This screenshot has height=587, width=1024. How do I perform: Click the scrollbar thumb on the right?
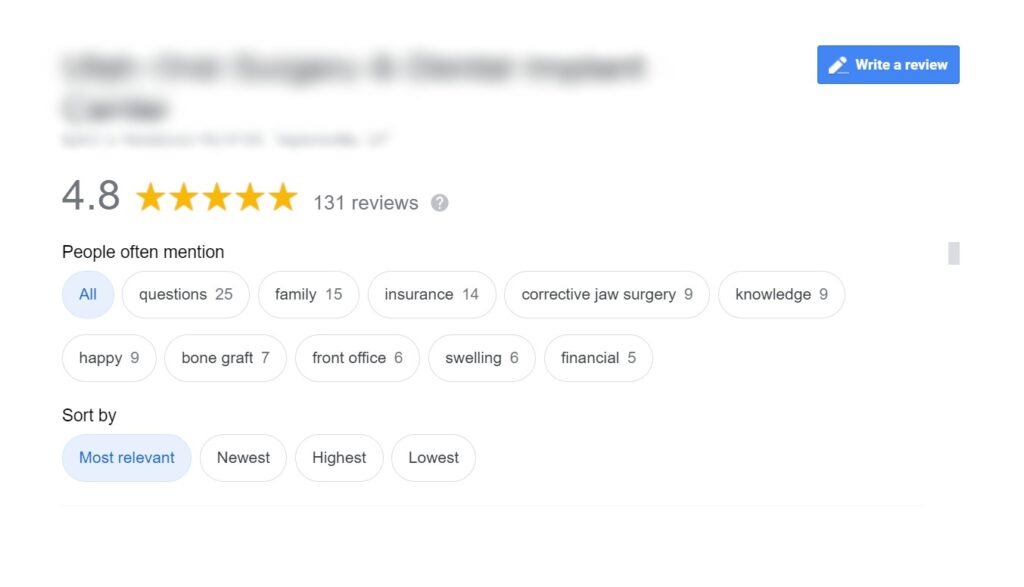point(954,253)
